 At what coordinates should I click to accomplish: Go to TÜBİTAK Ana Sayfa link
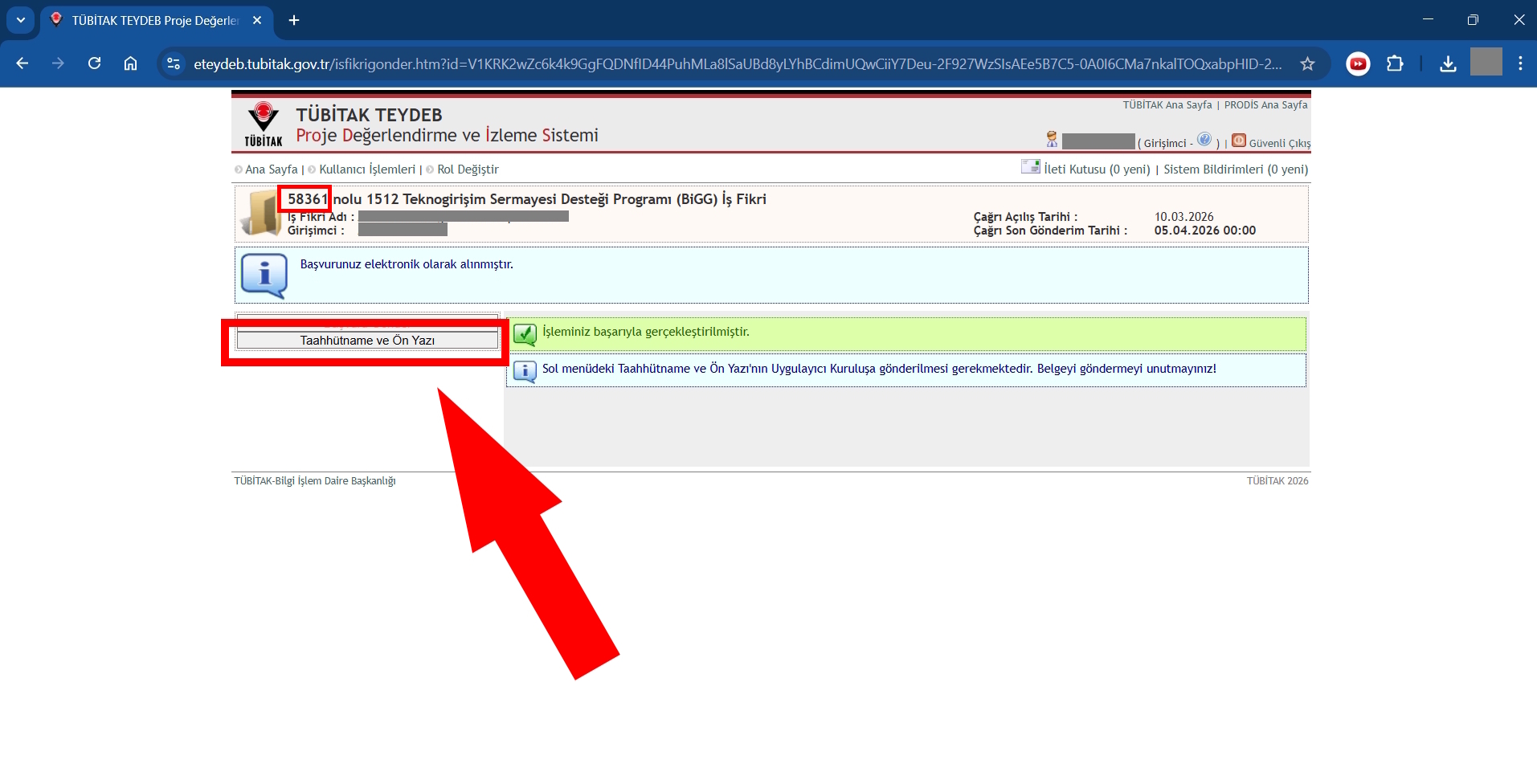click(1167, 105)
